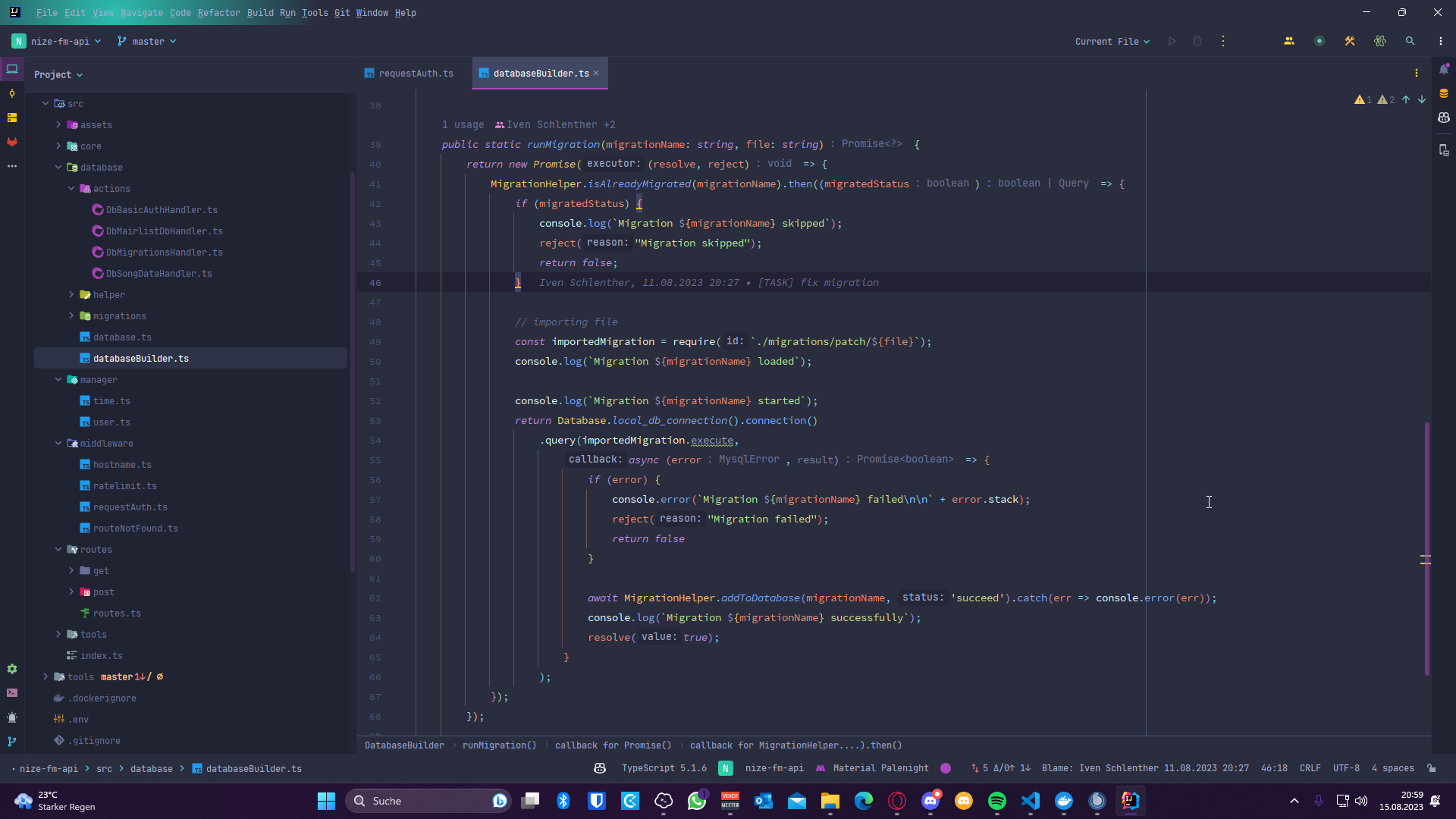Open Spotify from the Windows taskbar
Screen dimensions: 1456x819
click(996, 801)
